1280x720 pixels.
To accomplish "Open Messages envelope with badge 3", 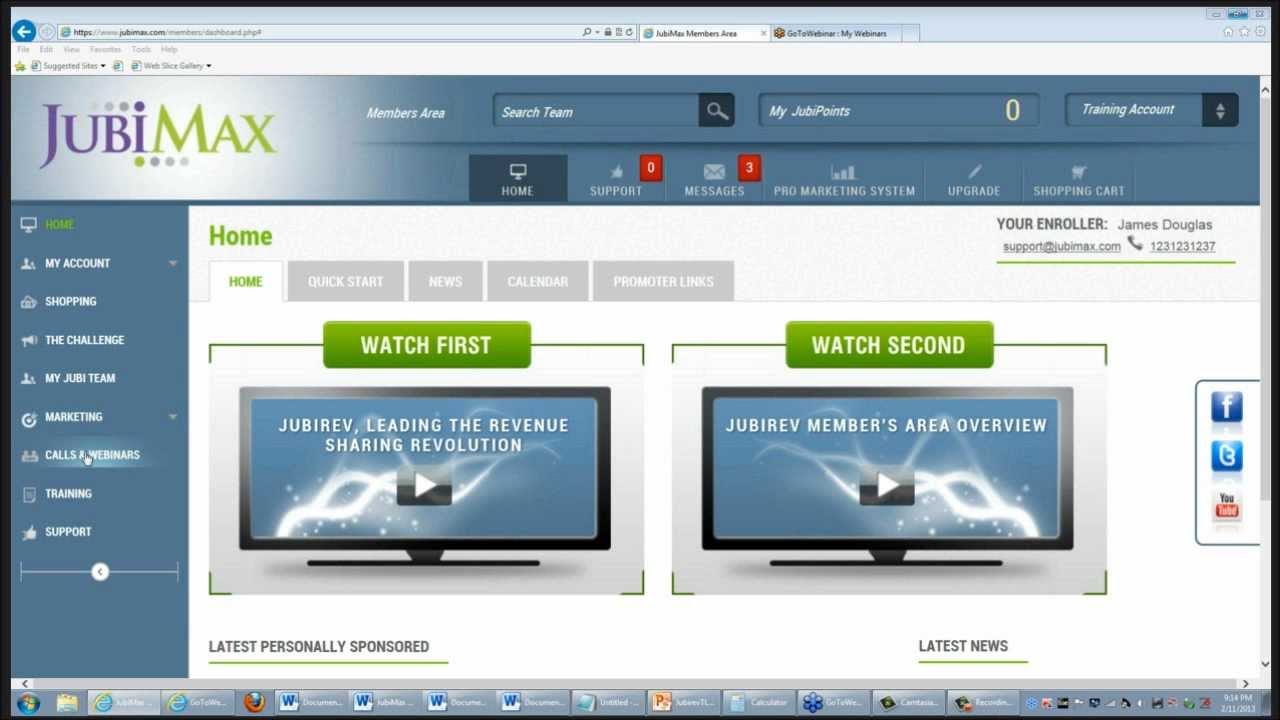I will click(x=715, y=180).
